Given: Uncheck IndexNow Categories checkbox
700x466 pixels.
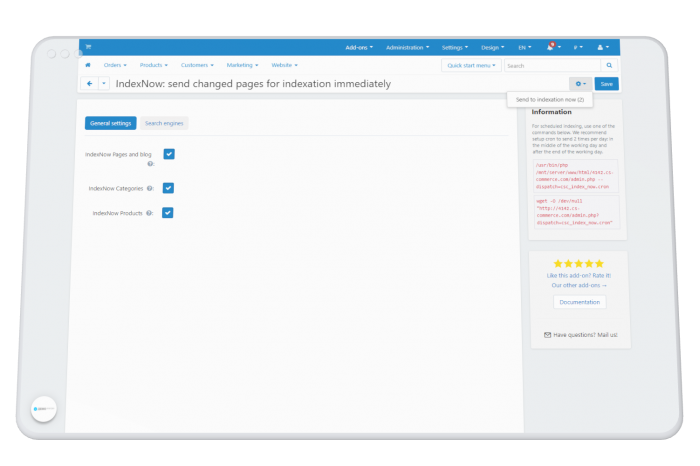Looking at the screenshot, I should [168, 188].
